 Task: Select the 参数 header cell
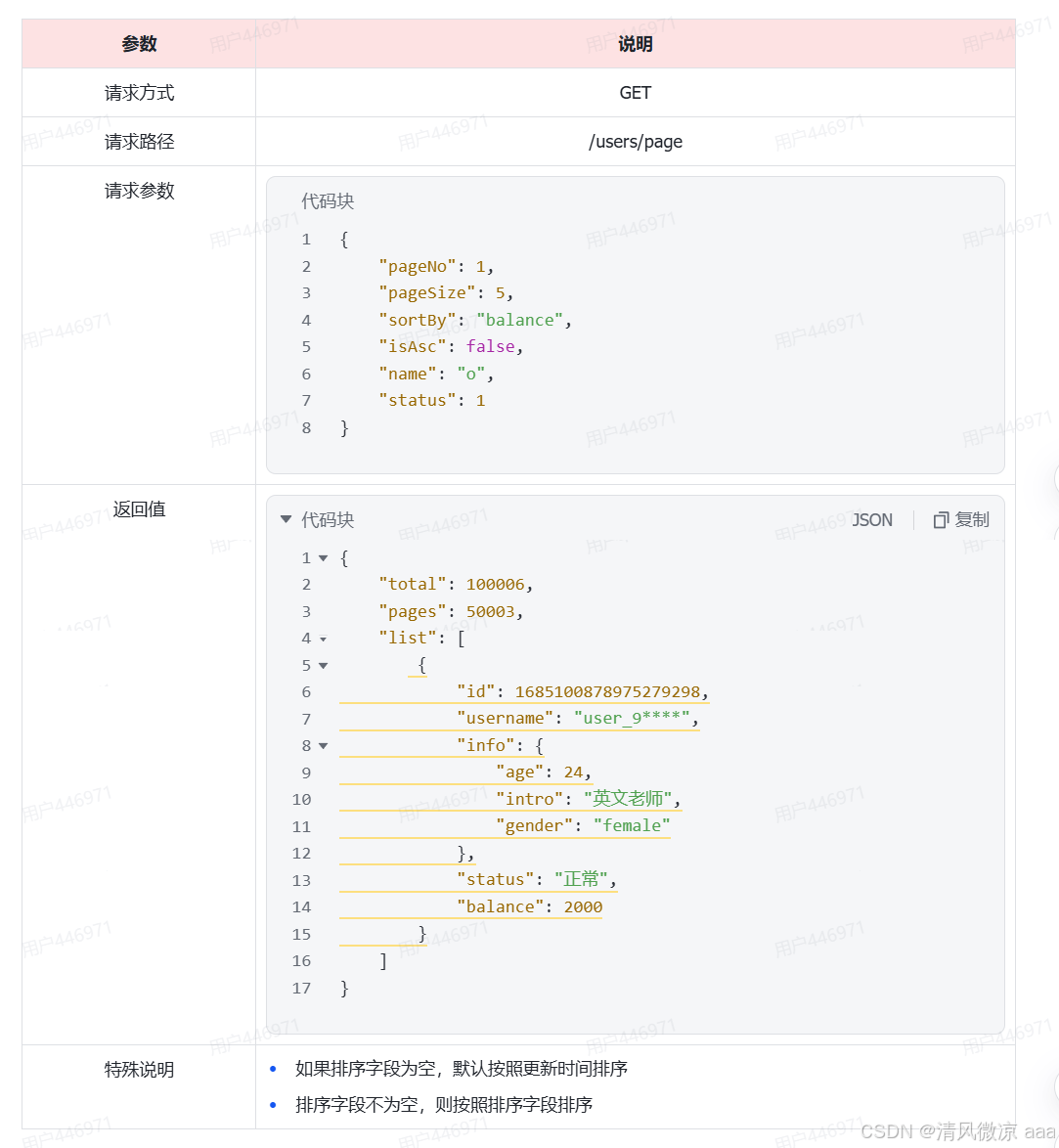click(139, 44)
